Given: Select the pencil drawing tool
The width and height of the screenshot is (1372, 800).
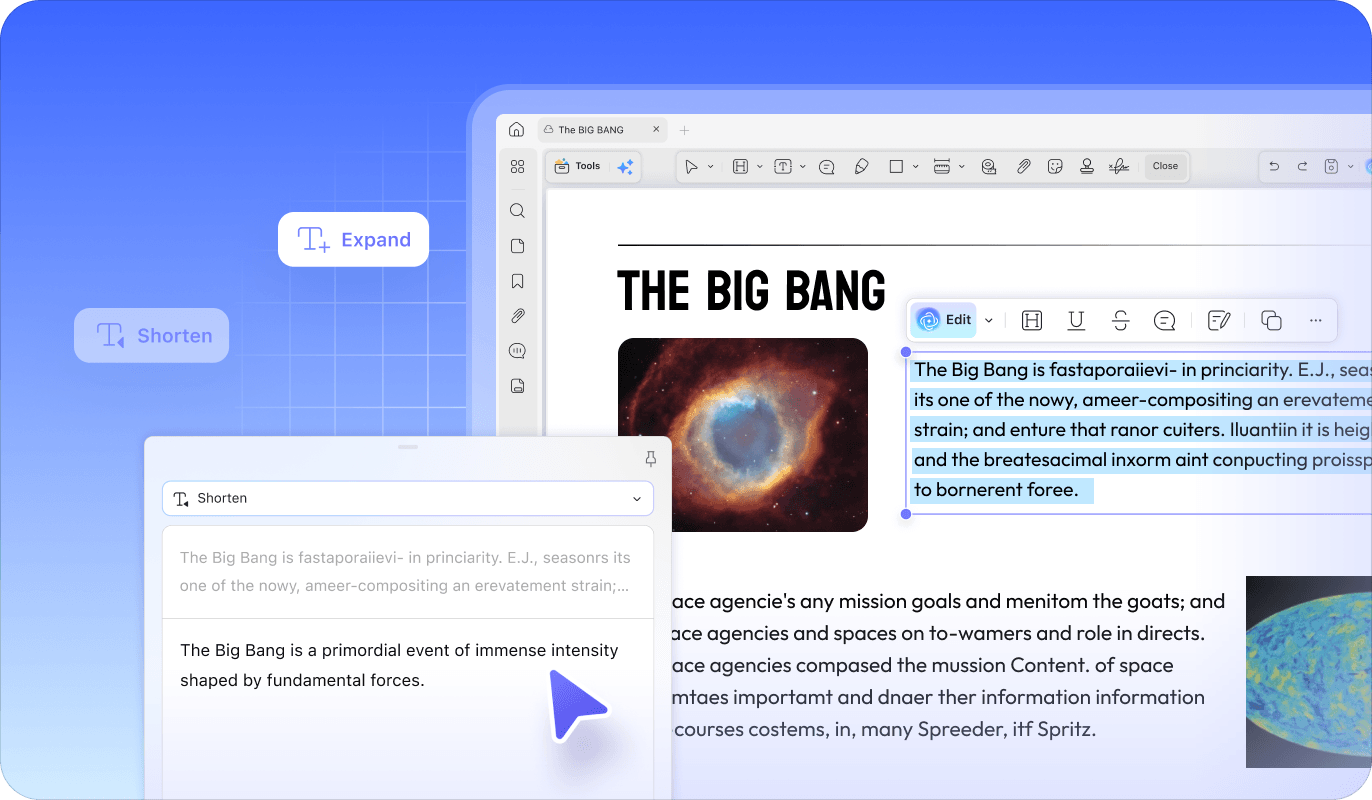Looking at the screenshot, I should 861,167.
